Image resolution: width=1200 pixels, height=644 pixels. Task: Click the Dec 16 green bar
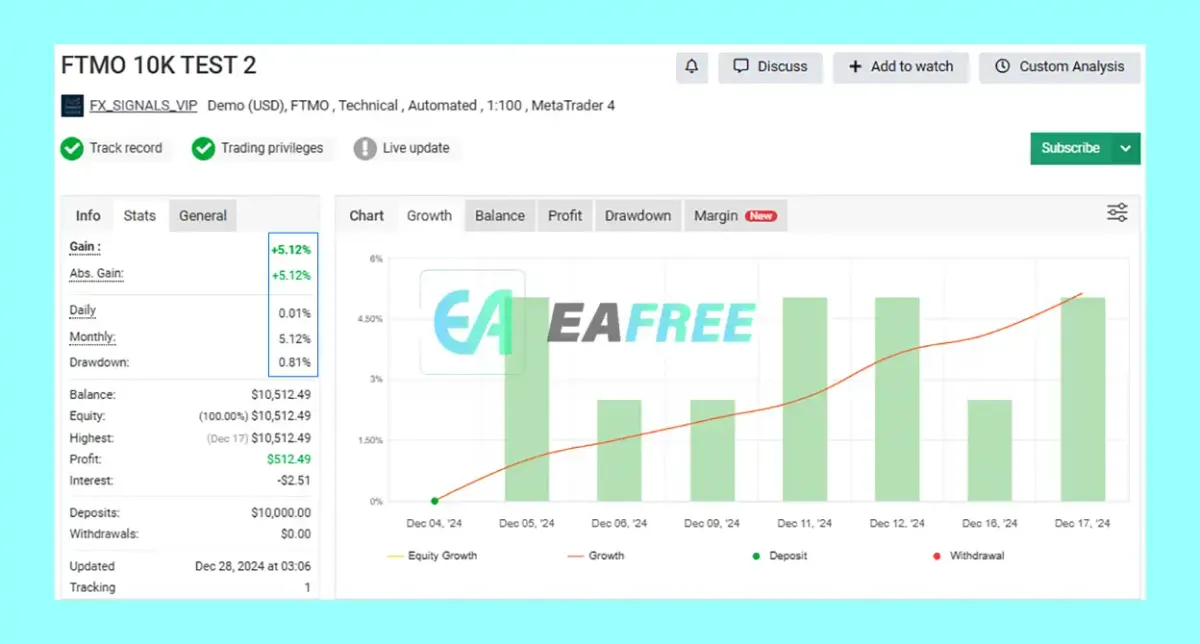(x=990, y=450)
